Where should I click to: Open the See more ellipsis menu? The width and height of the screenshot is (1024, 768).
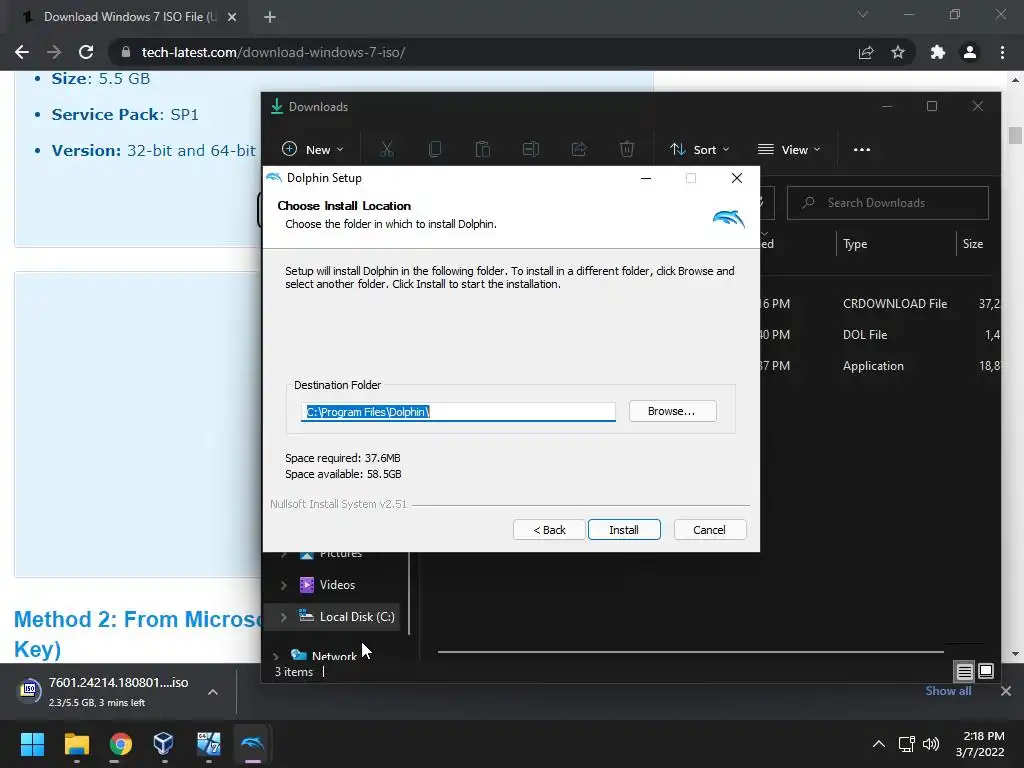pos(861,150)
